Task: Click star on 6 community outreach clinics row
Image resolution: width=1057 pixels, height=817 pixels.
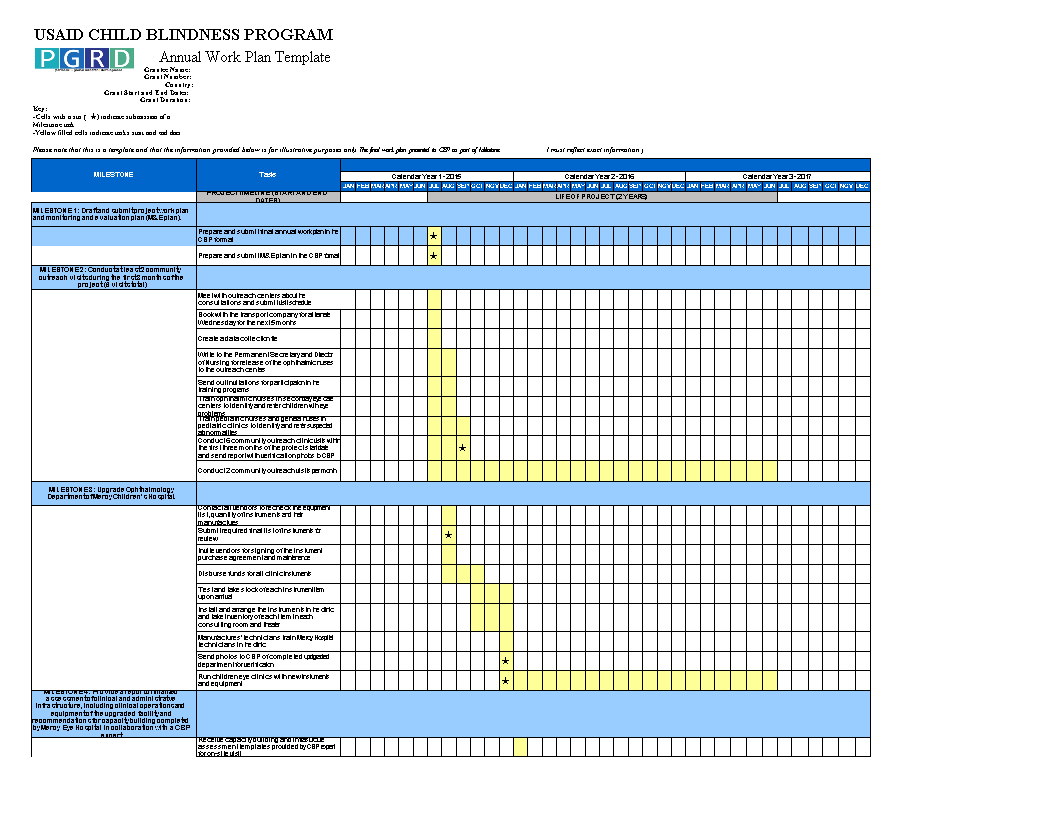Action: coord(463,448)
